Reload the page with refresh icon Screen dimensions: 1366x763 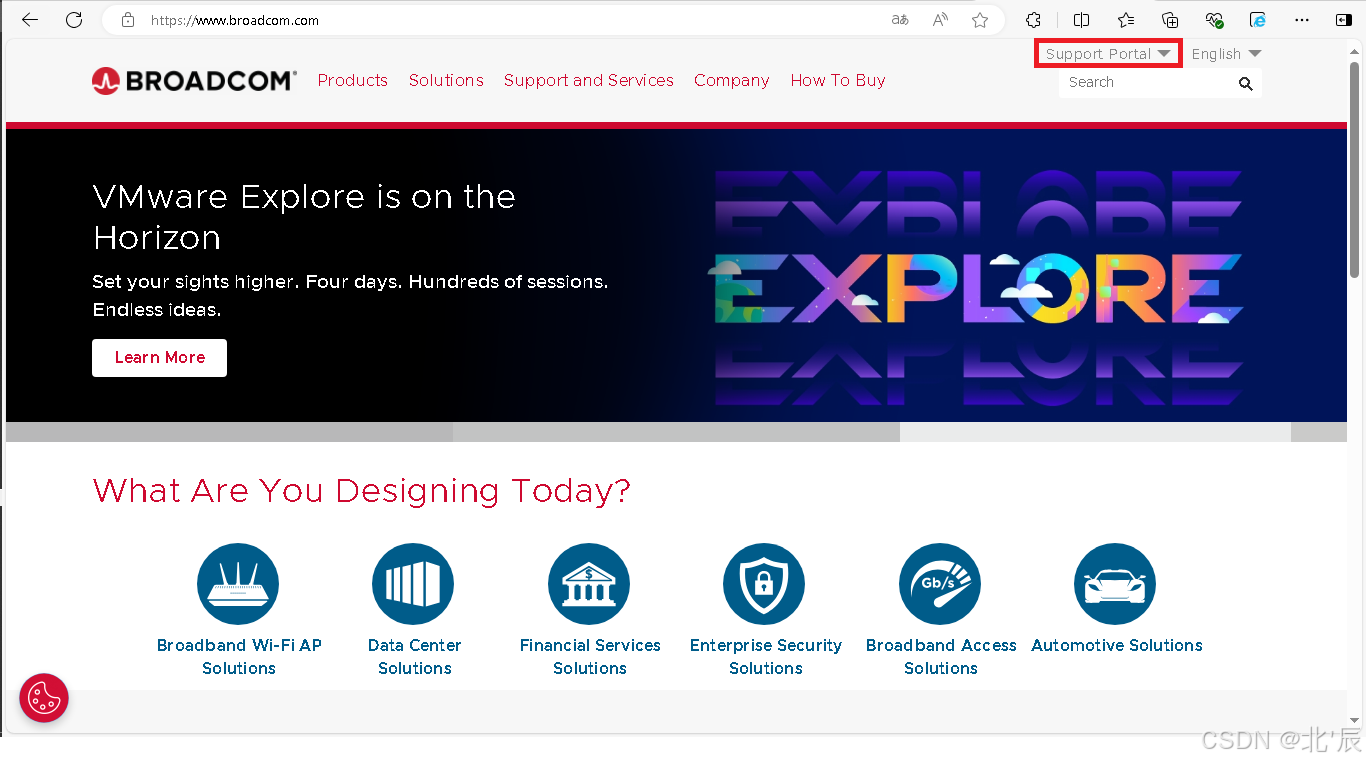tap(74, 20)
